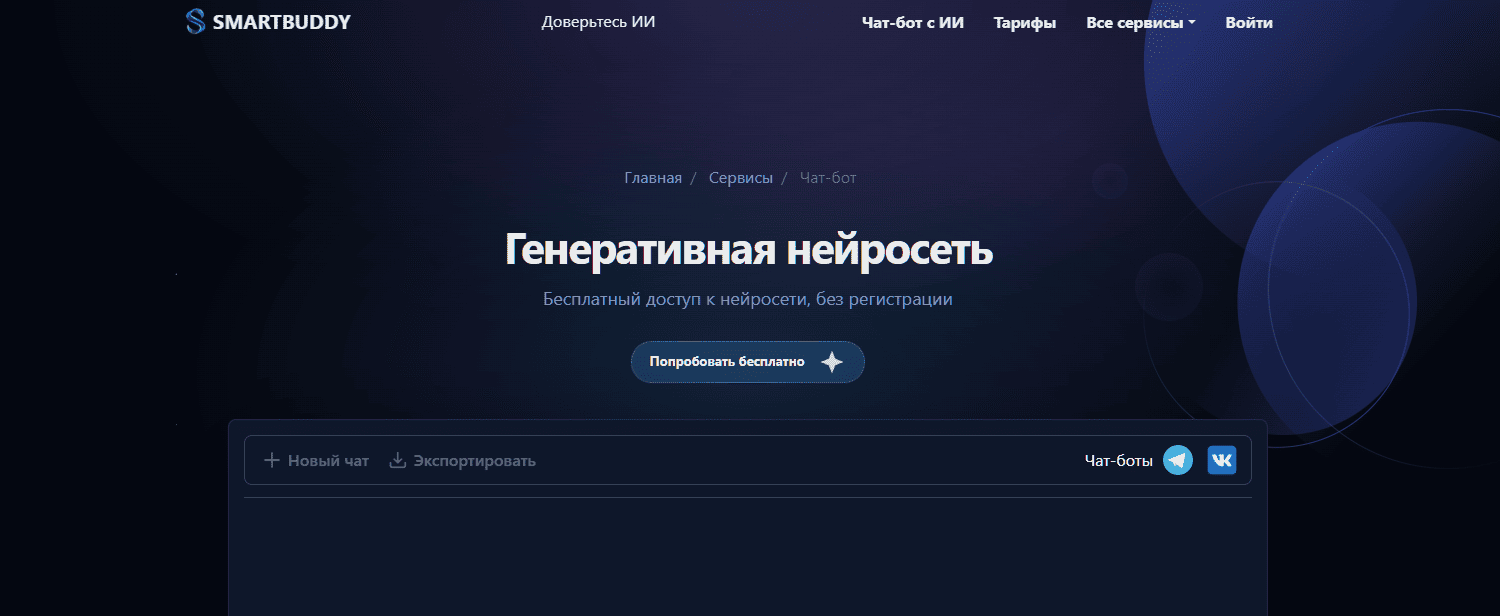Screen dimensions: 1500x616
Task: Open Чат-бот с ИИ in the navigation
Action: (912, 23)
